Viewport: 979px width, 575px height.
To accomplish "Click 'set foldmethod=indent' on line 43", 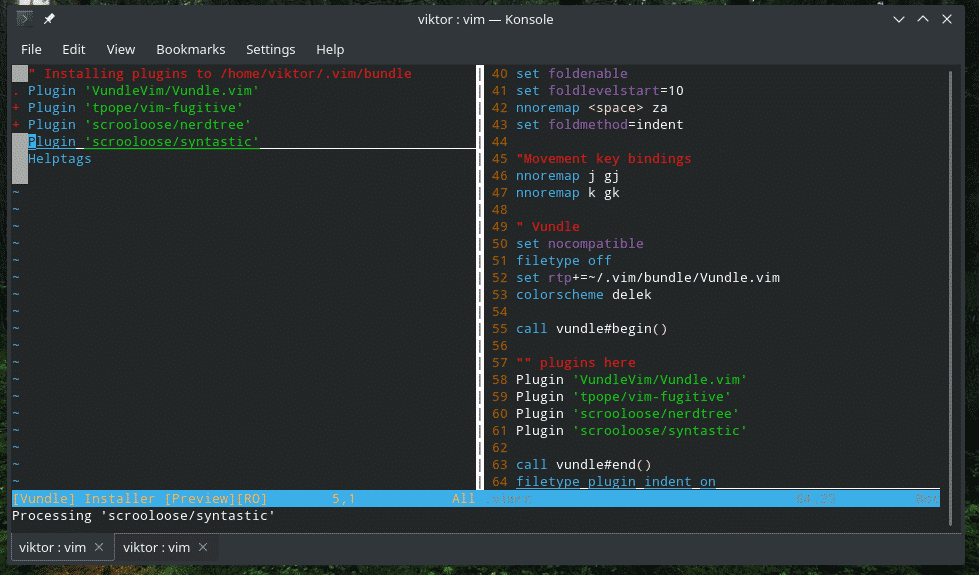I will [x=599, y=125].
